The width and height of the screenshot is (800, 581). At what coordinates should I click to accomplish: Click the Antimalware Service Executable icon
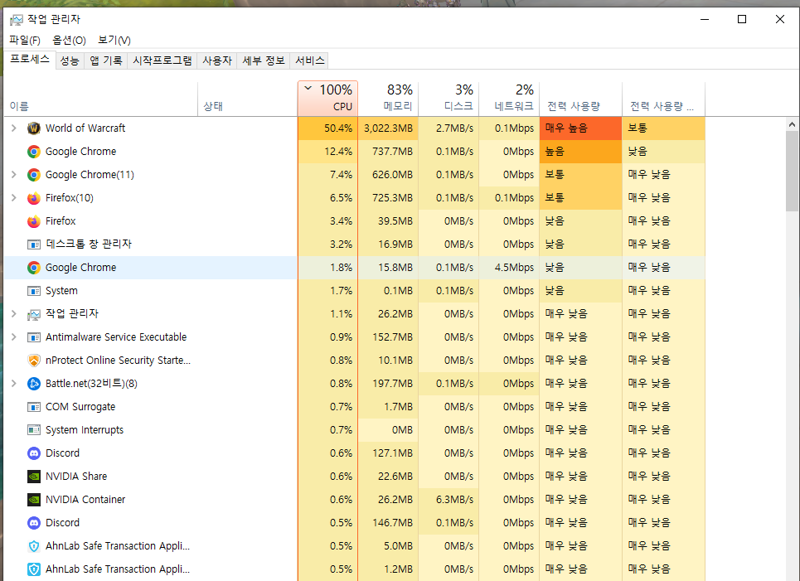coord(34,337)
